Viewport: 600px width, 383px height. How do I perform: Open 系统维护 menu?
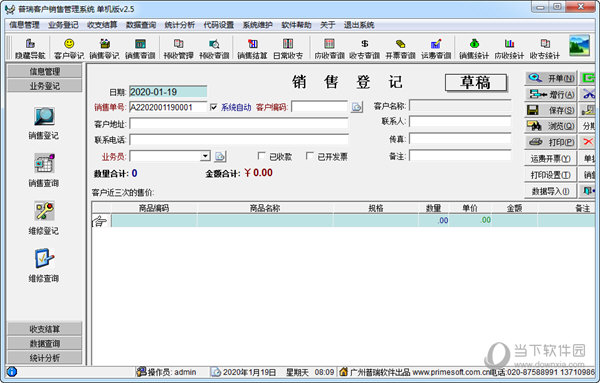click(258, 25)
